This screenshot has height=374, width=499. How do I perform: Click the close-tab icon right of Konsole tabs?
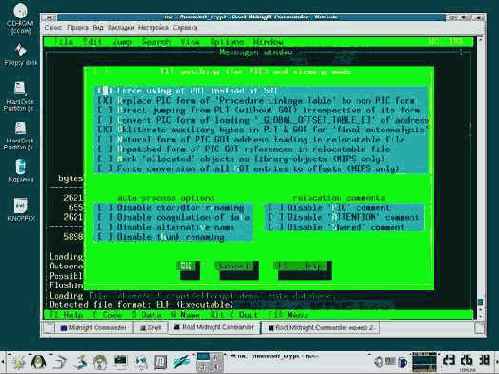479,328
